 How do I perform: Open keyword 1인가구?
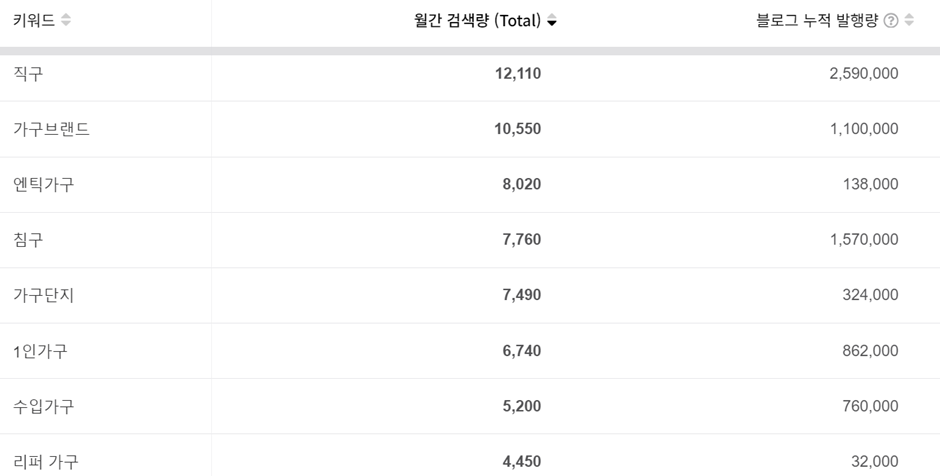(40, 351)
